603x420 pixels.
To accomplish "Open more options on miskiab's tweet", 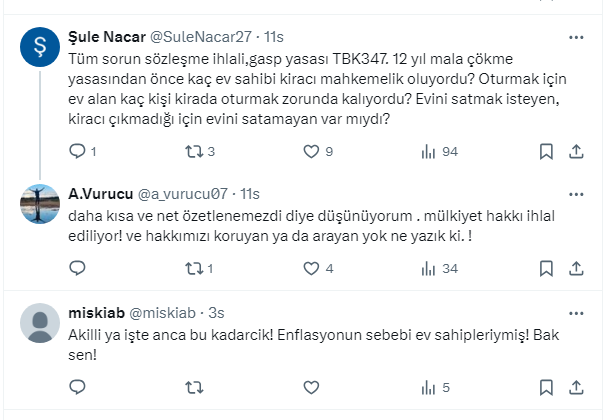I will click(x=576, y=312).
